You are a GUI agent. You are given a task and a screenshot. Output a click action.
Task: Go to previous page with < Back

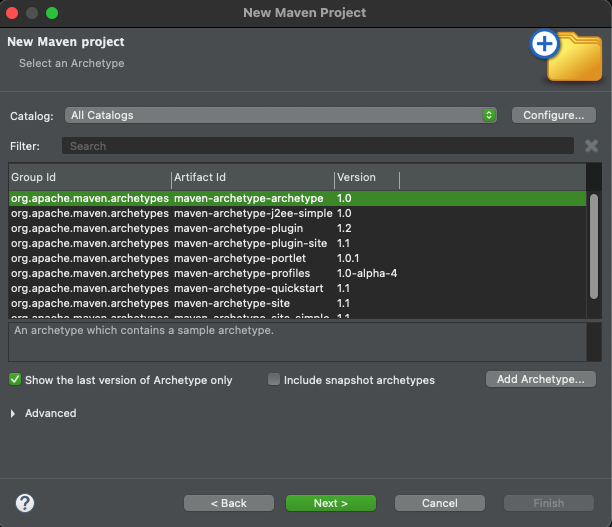click(x=229, y=503)
